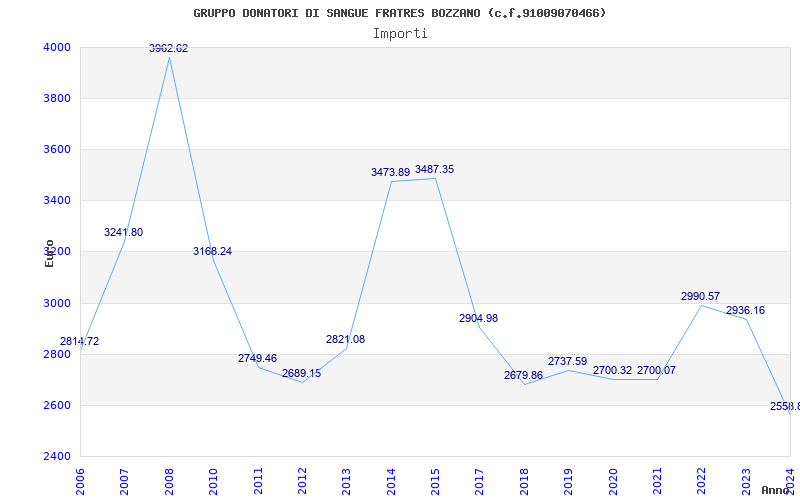Click the 2012 x-axis year label
800x500 pixels.
click(x=302, y=481)
